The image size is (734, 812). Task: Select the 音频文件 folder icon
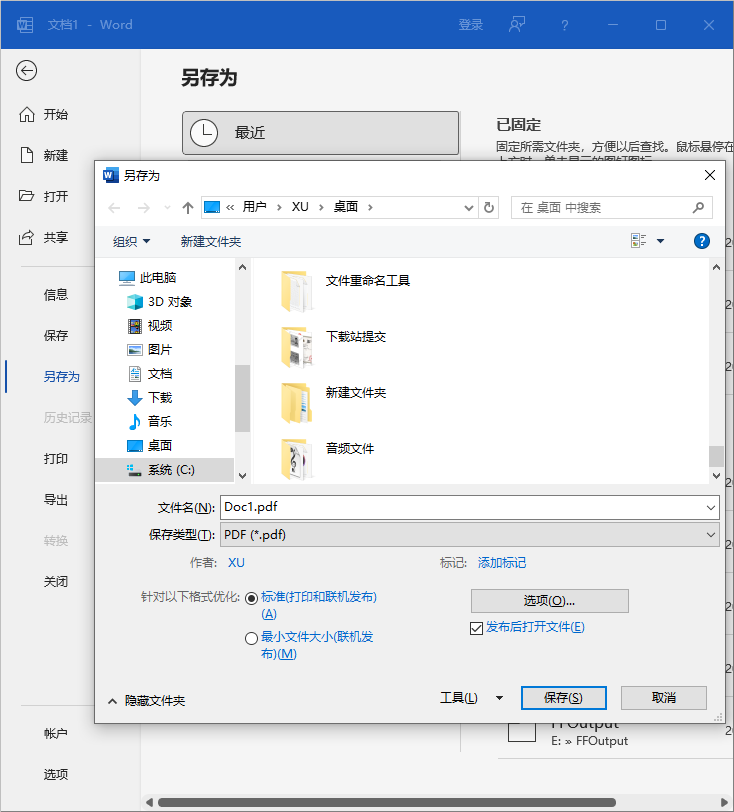coord(296,459)
